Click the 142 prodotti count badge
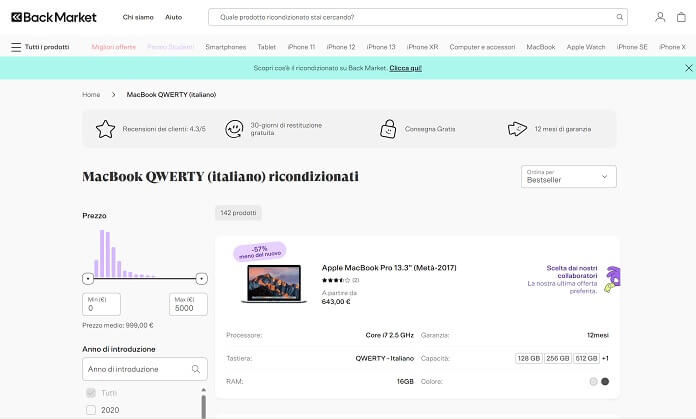Image resolution: width=696 pixels, height=419 pixels. [x=238, y=213]
